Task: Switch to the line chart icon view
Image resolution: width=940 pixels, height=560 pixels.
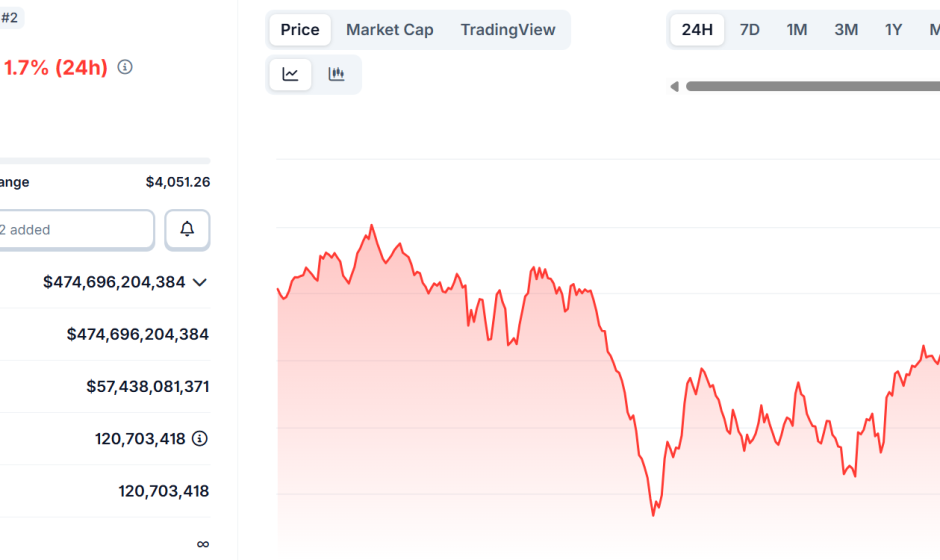Action: click(x=290, y=74)
